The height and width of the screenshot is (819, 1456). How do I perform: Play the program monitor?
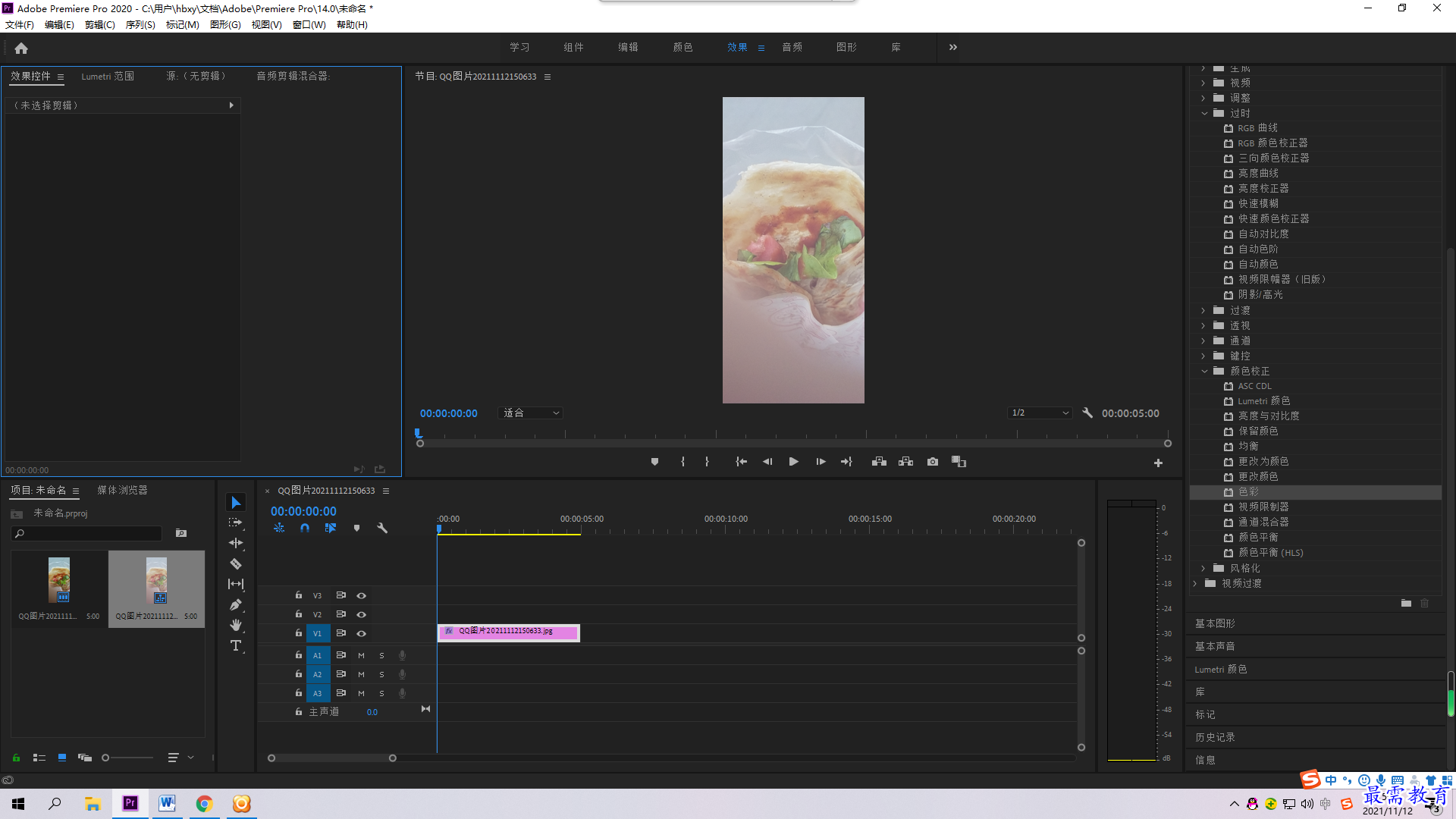(793, 462)
